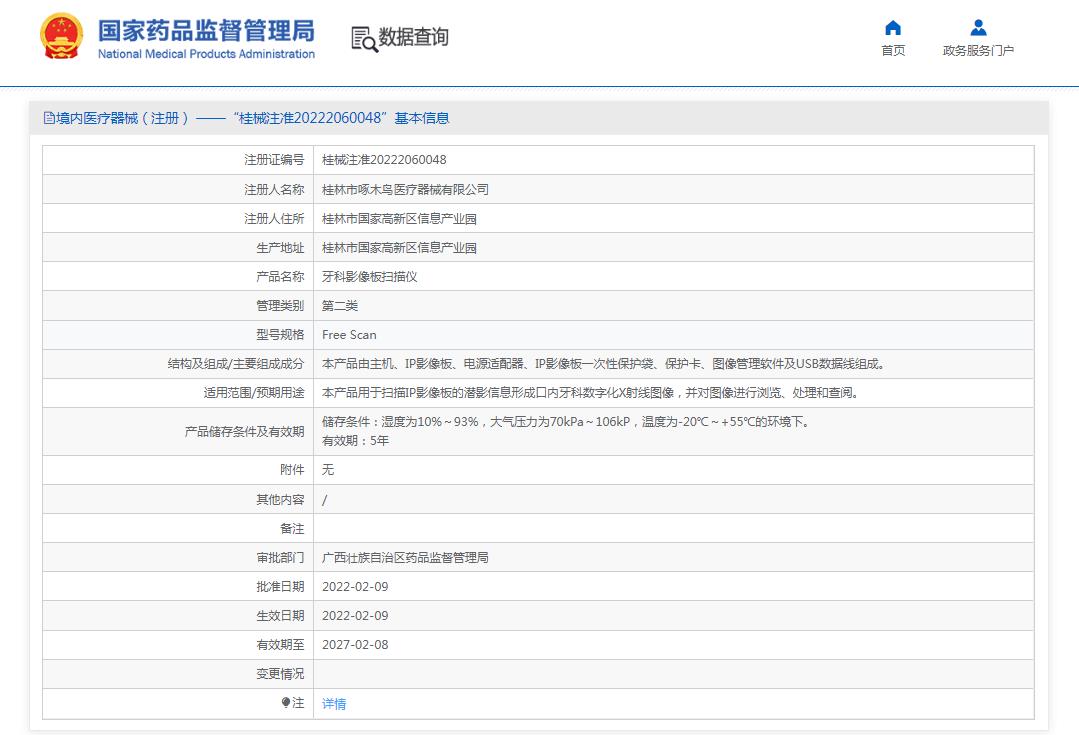Click the 数据查询 search document icon
This screenshot has width=1079, height=735.
(x=364, y=39)
